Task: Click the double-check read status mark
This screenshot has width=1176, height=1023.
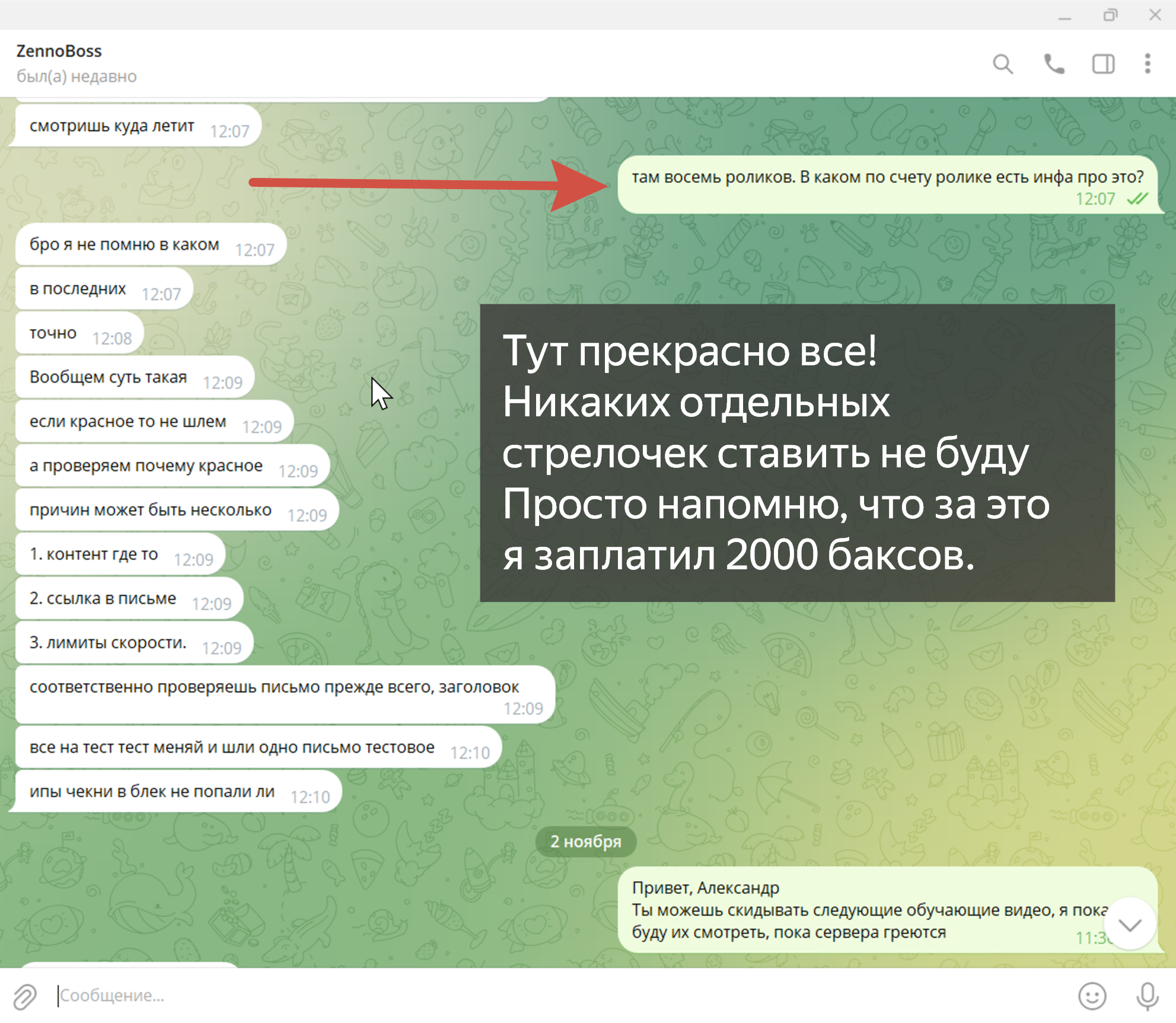Action: click(1137, 199)
